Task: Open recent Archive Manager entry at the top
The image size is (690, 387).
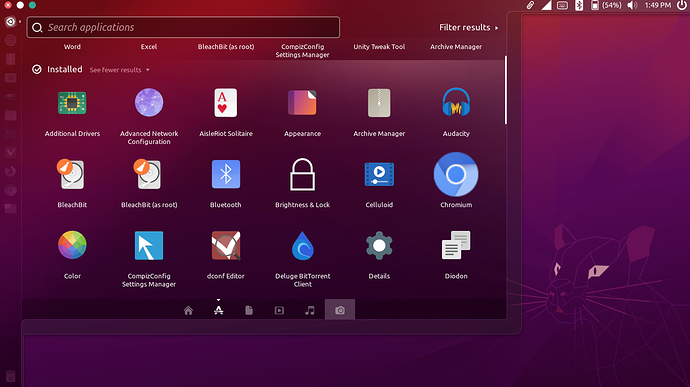Action: click(456, 47)
